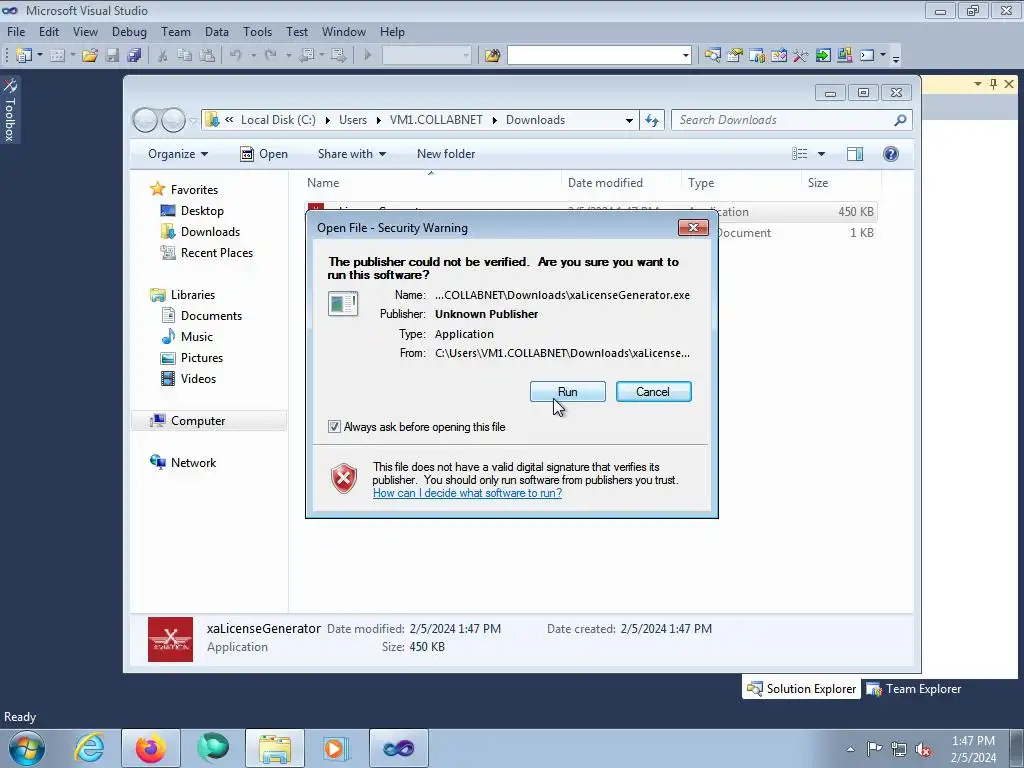Uncheck Always ask before opening this file
This screenshot has height=768, width=1024.
(334, 427)
